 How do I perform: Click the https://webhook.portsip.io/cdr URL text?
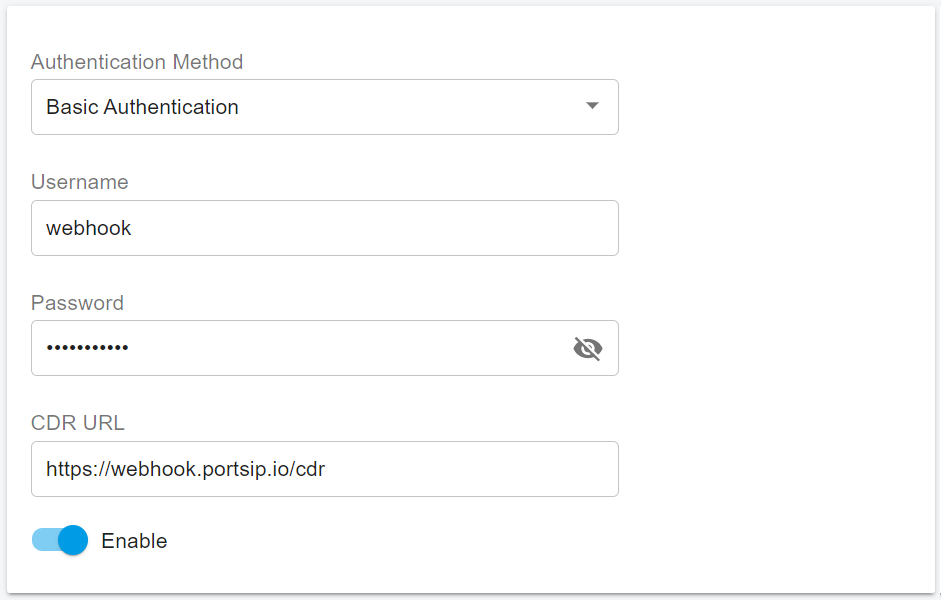[186, 469]
